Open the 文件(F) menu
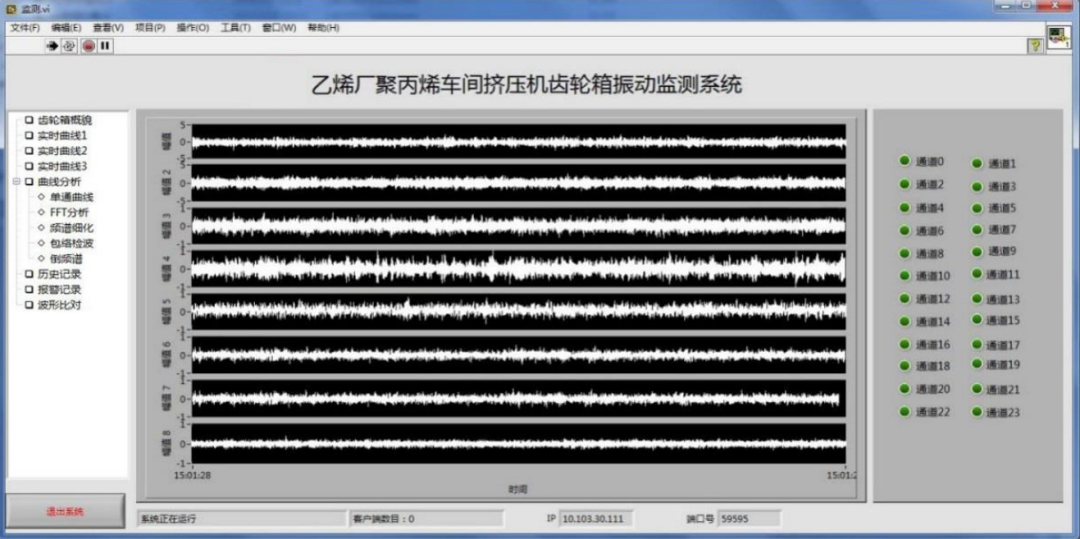The image size is (1080, 539). click(24, 27)
